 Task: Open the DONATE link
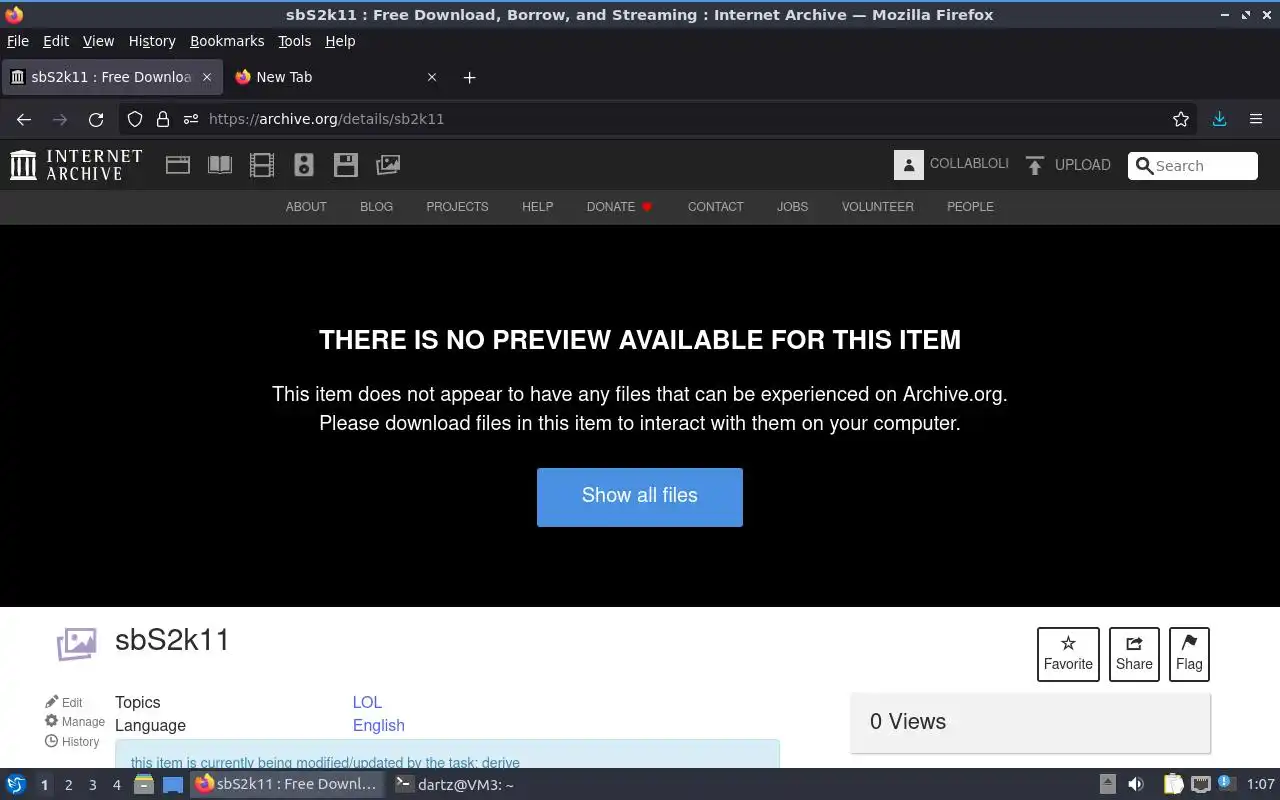(x=619, y=207)
